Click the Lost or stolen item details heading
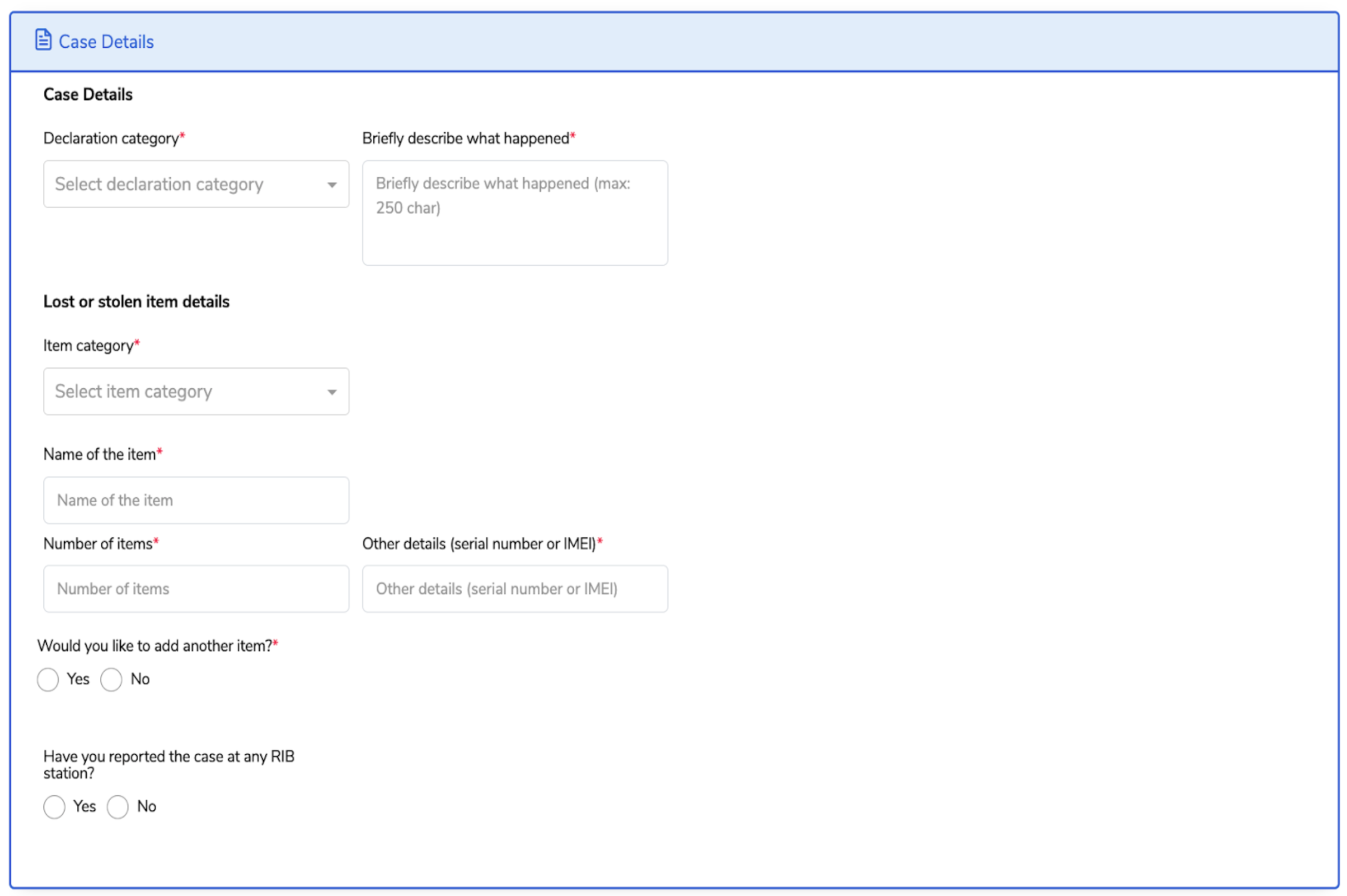Viewport: 1347px width, 896px height. point(136,301)
